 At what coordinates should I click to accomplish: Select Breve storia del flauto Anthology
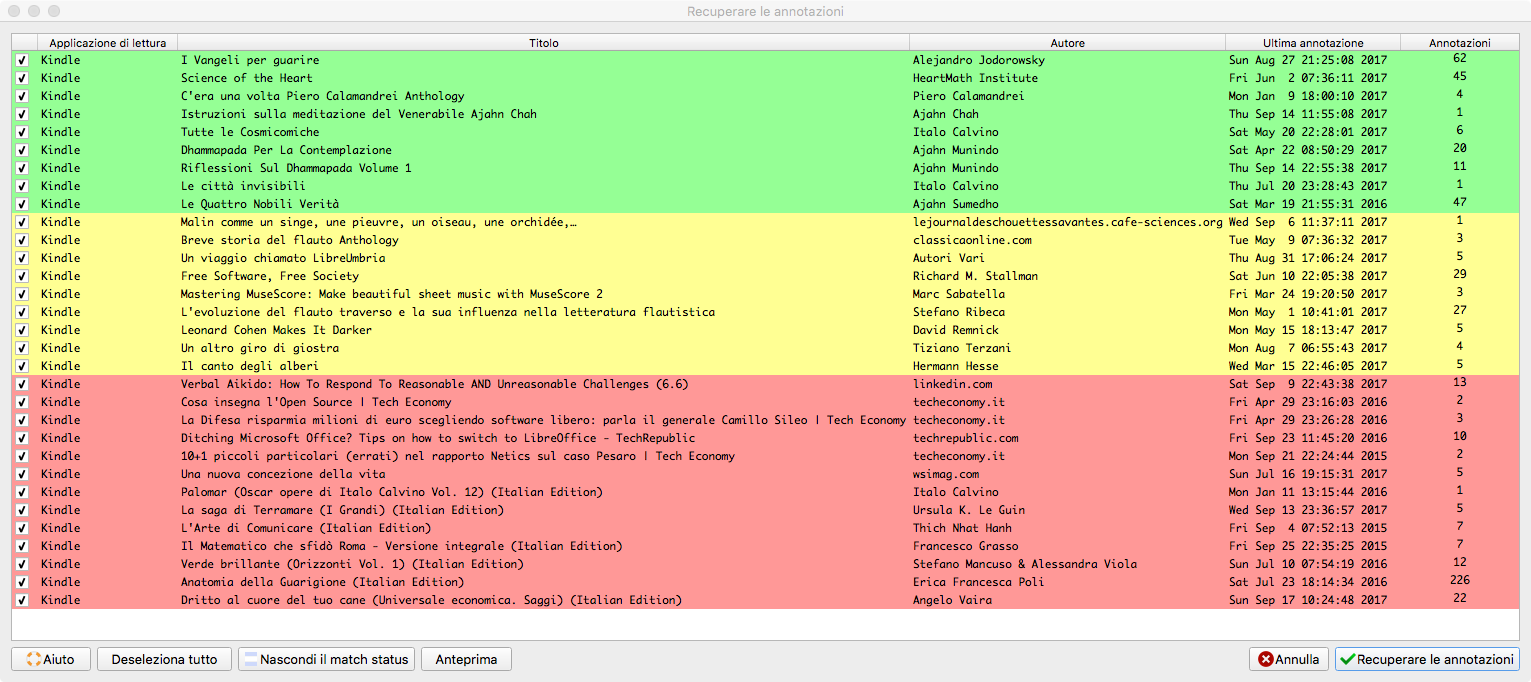pos(290,240)
